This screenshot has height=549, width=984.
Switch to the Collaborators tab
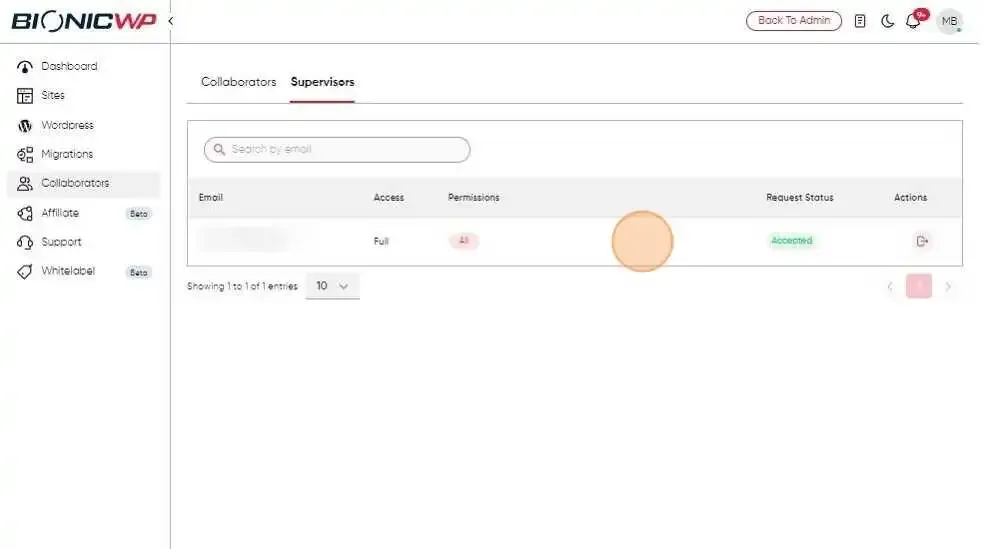pos(238,82)
